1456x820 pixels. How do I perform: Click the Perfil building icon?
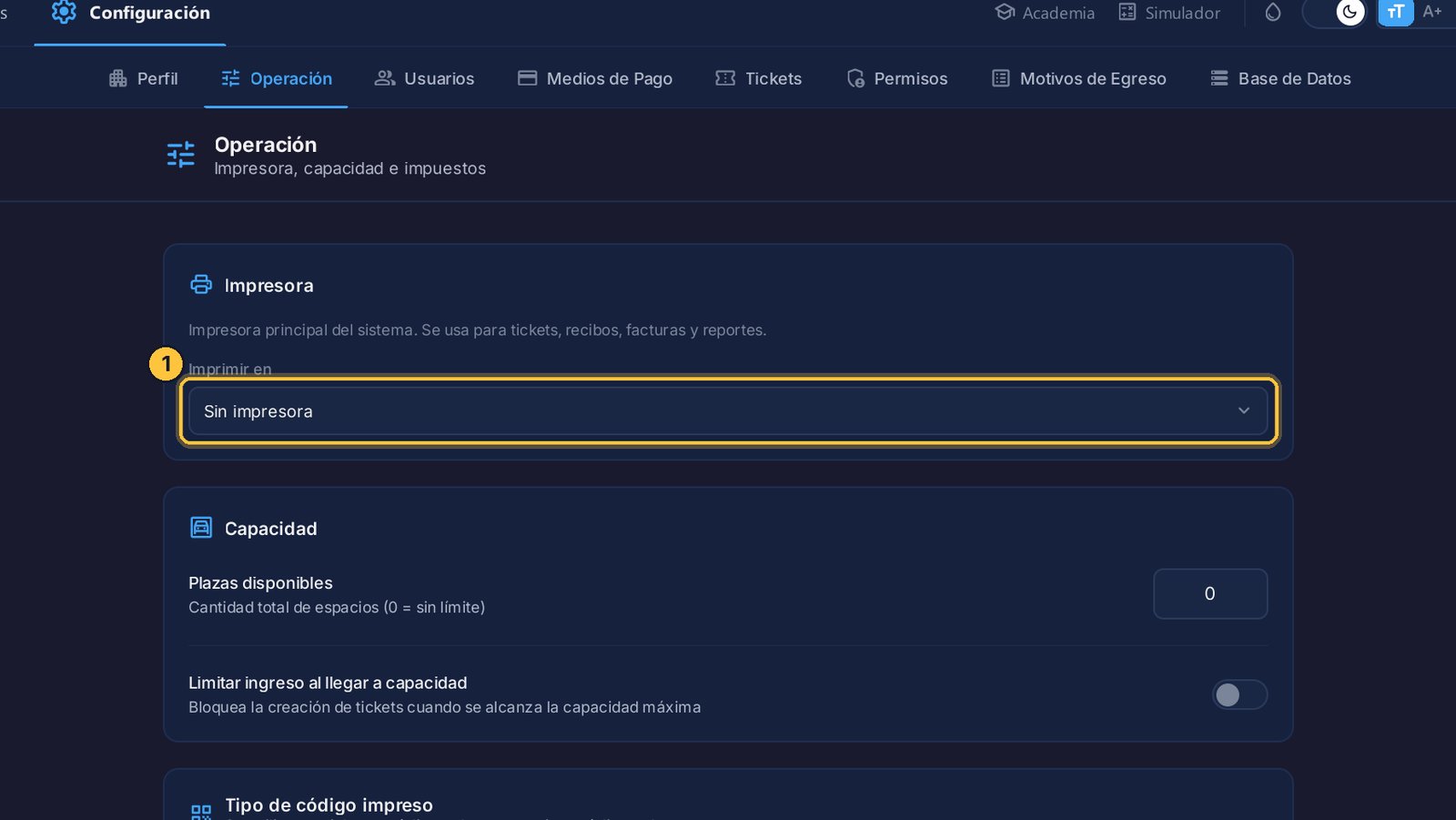[x=117, y=78]
